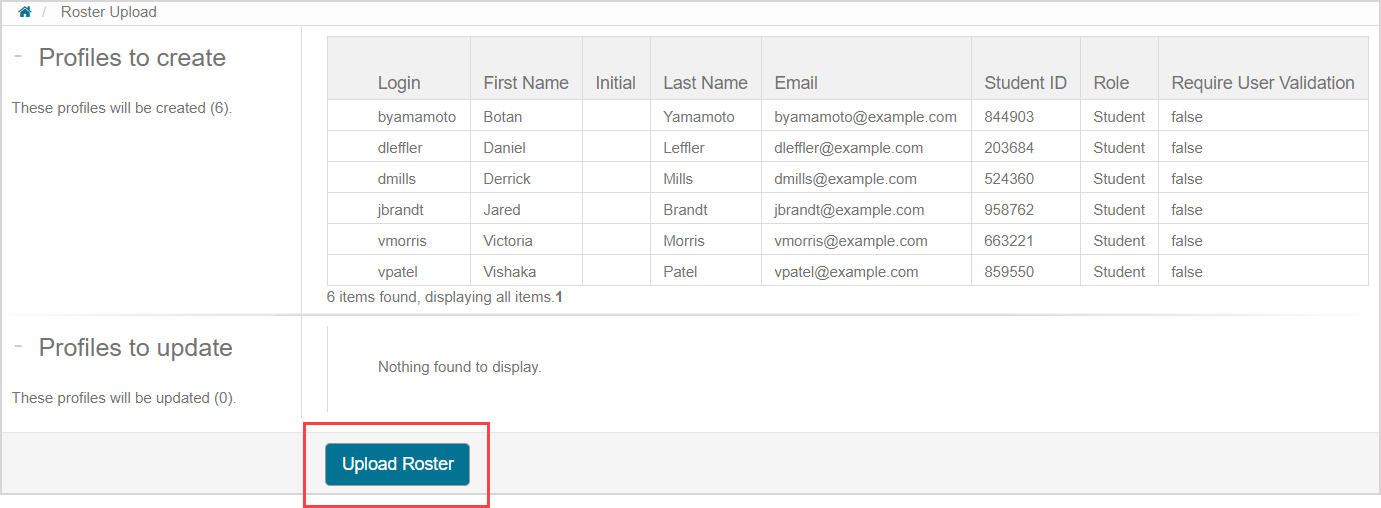Select the byamamoto login row
This screenshot has height=508, width=1381.
click(416, 117)
